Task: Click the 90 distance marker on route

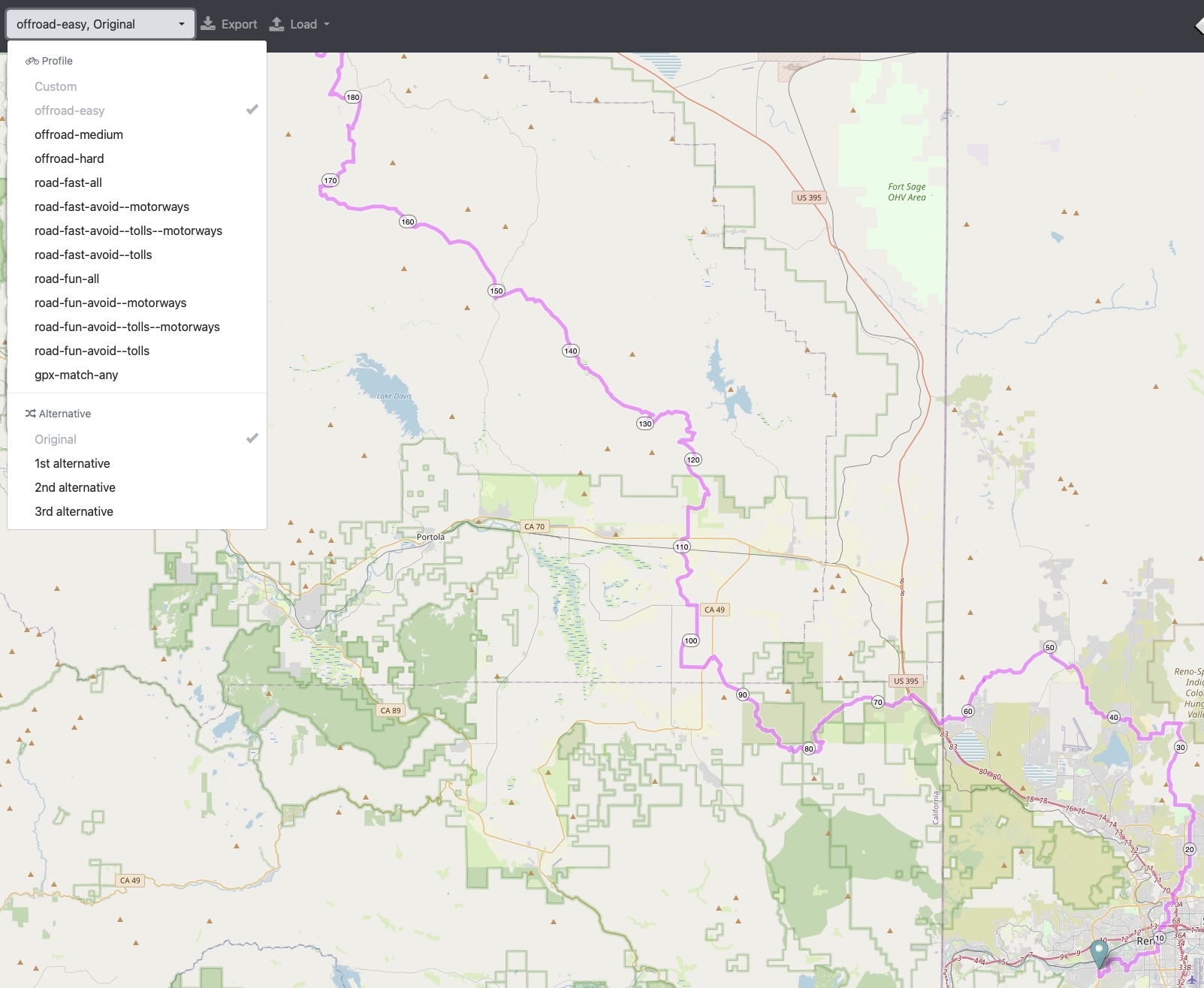Action: [x=743, y=694]
